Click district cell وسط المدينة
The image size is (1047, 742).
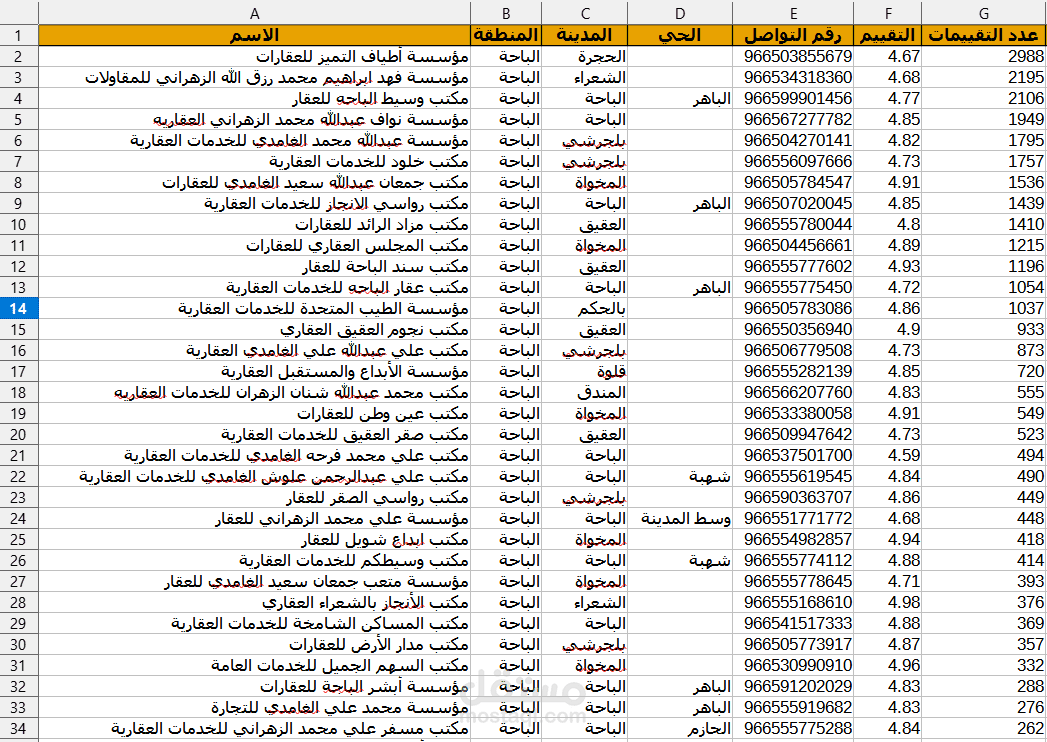click(680, 518)
